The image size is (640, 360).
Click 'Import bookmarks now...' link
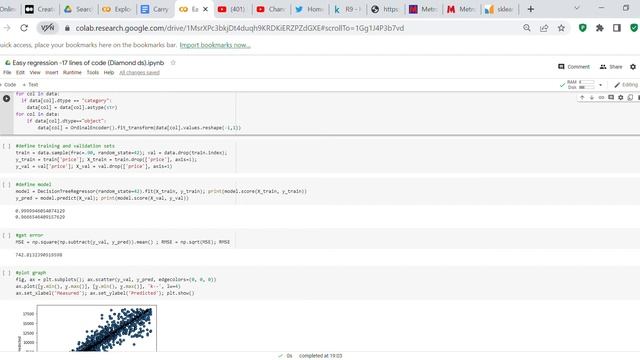click(215, 45)
